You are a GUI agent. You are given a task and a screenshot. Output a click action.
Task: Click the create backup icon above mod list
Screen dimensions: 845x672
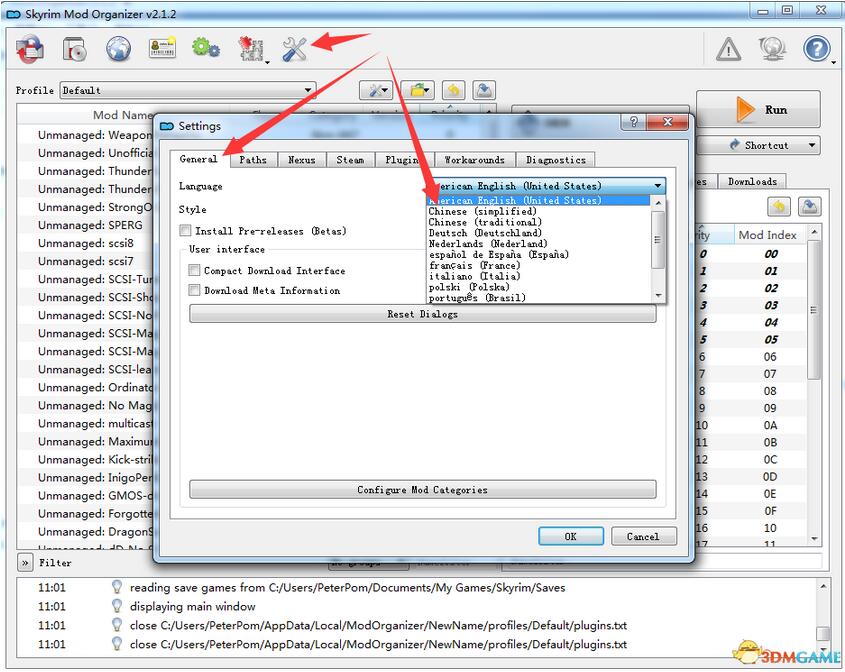[484, 90]
